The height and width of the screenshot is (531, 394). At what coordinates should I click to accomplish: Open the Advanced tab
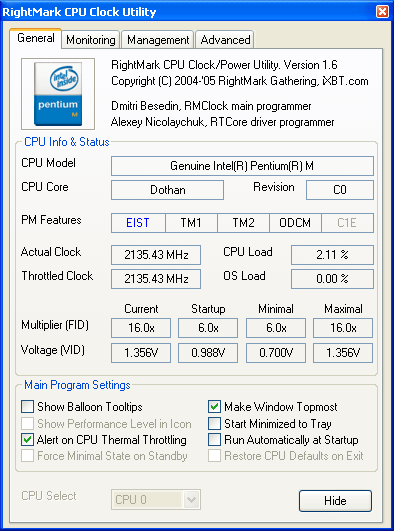[x=225, y=40]
